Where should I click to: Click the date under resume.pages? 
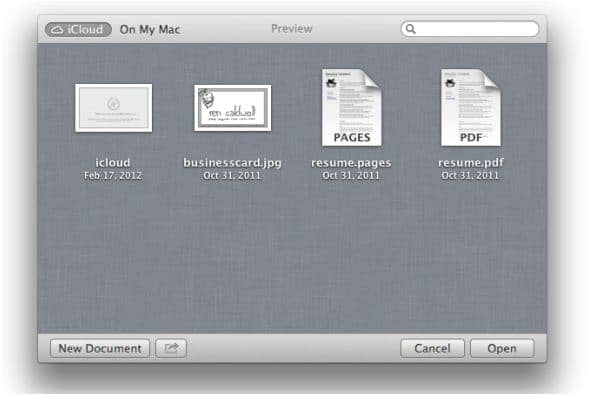[351, 175]
